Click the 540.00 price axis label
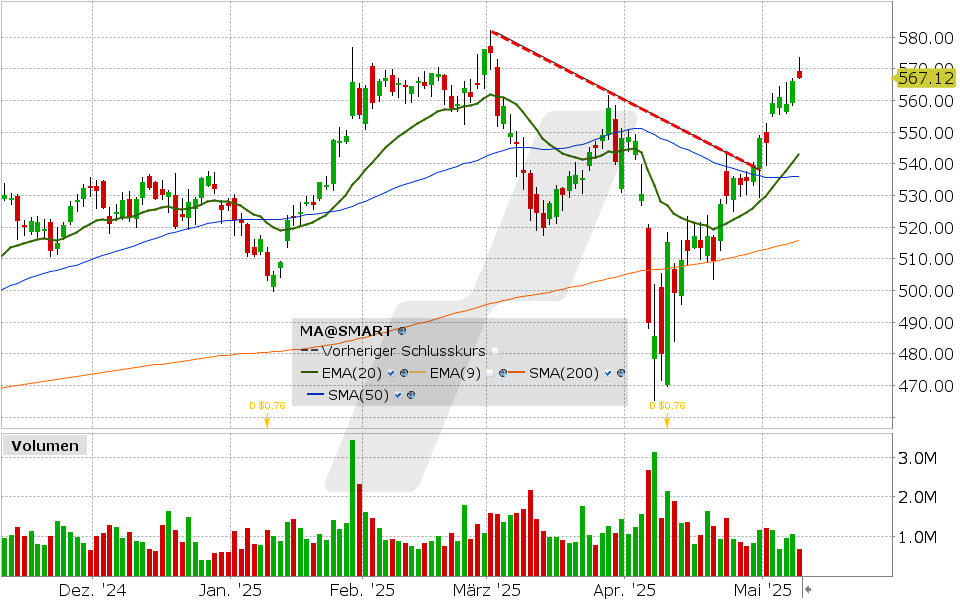The image size is (960, 600). pos(925,164)
